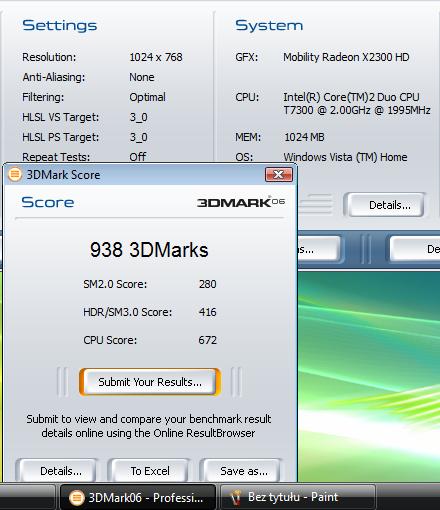Click HLSL VS Target value 3_0
This screenshot has height=510, width=440.
tap(138, 117)
